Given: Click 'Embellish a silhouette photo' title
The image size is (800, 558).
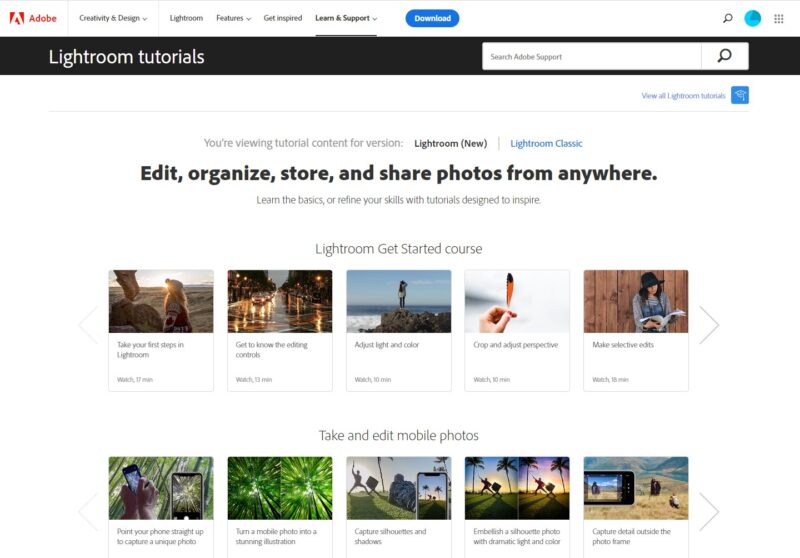Looking at the screenshot, I should 517,537.
